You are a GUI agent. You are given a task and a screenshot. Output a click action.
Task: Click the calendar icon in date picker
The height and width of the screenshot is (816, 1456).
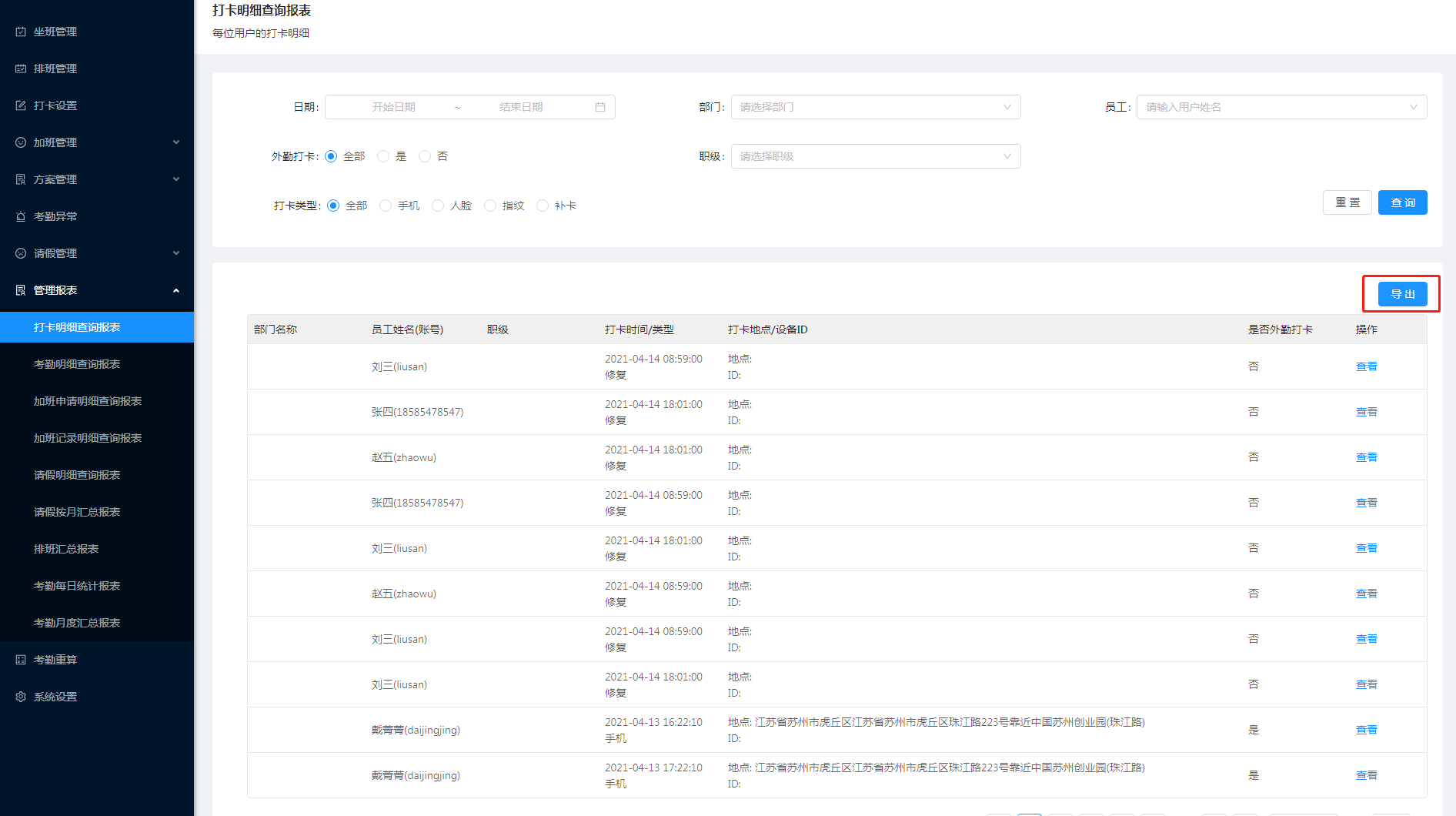[x=600, y=107]
